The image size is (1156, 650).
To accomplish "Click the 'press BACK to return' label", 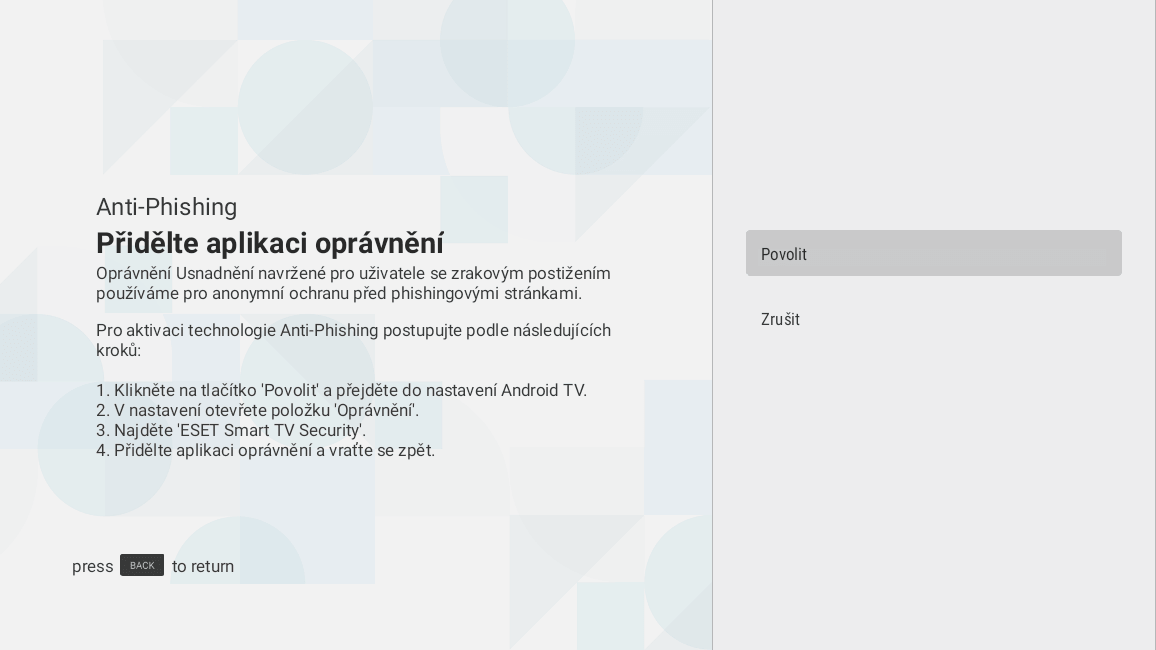I will [x=151, y=566].
